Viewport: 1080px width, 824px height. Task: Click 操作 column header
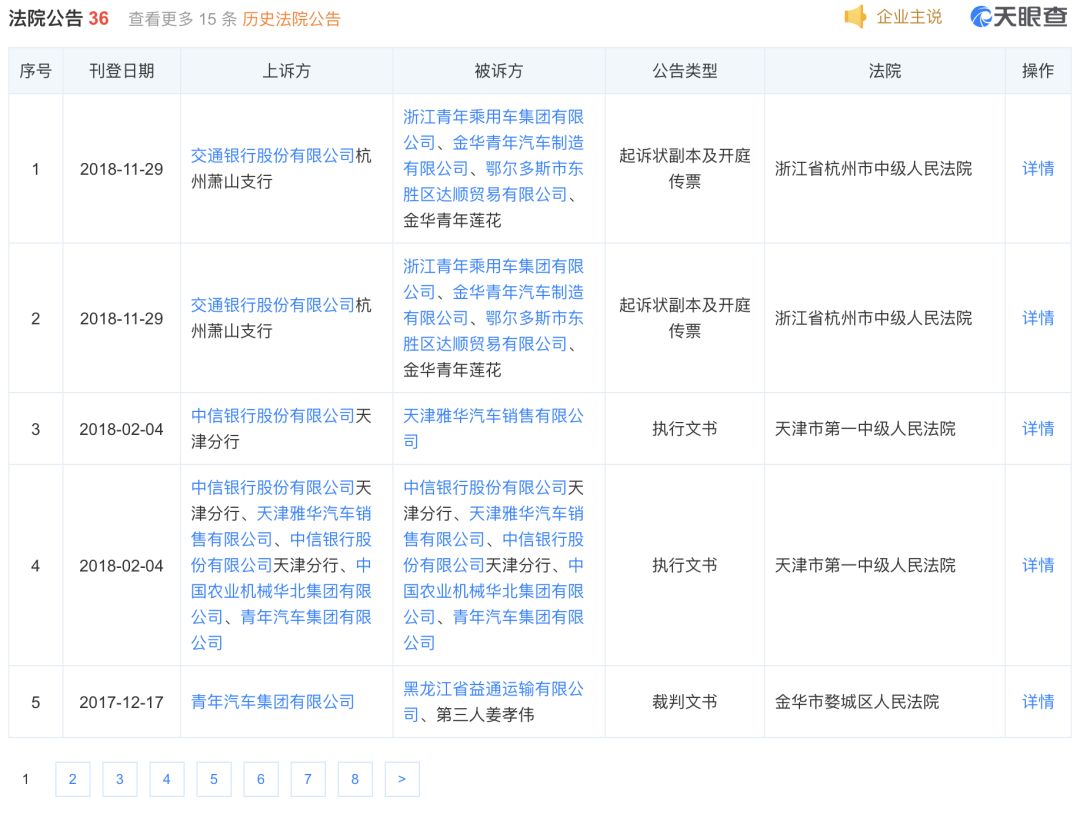pos(1038,70)
